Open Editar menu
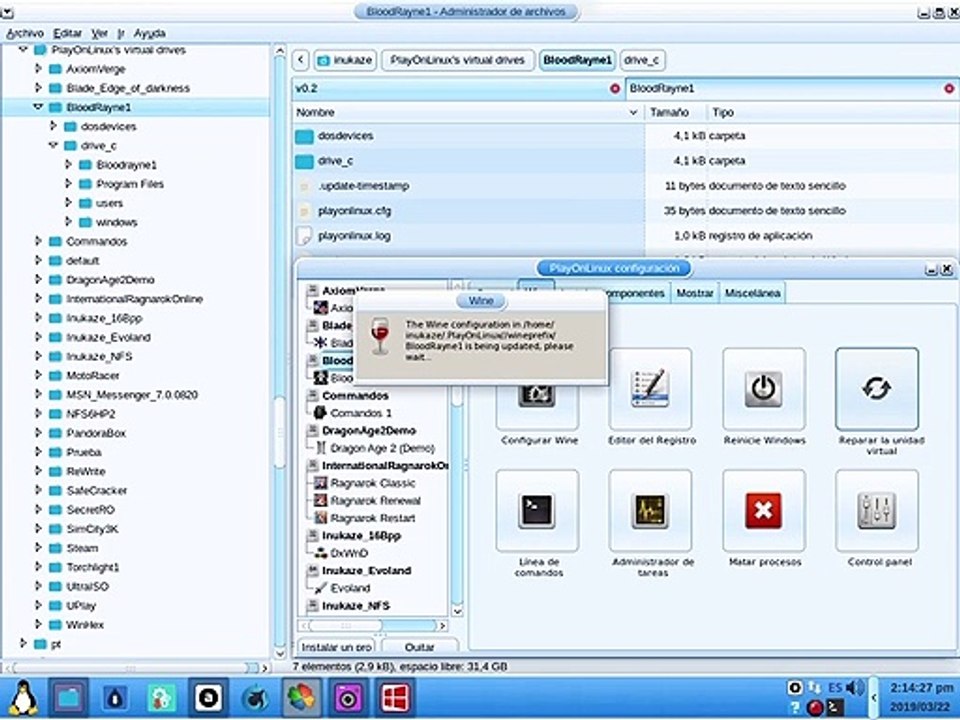Viewport: 960px width, 720px height. pos(67,33)
